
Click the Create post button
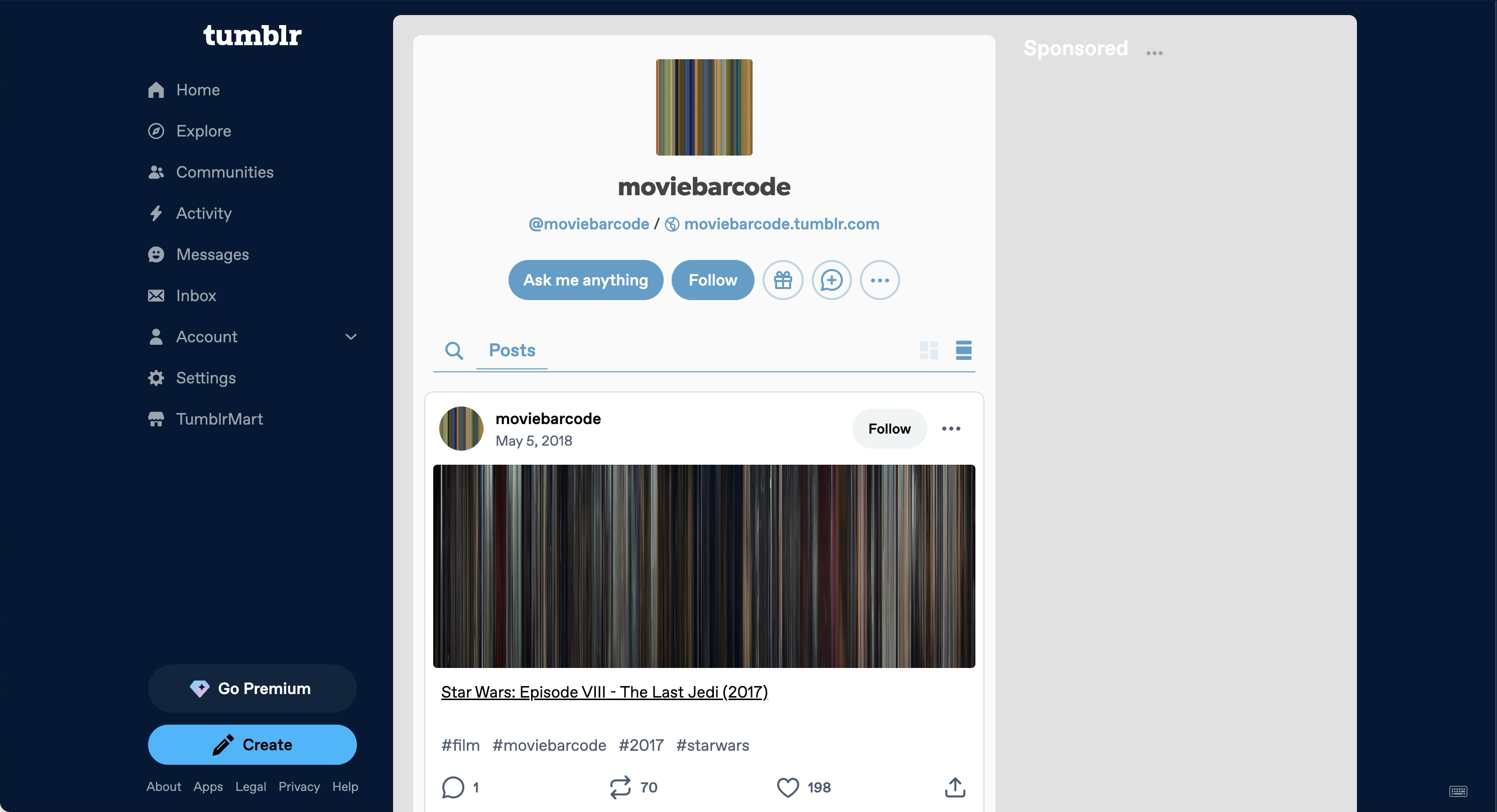point(252,745)
